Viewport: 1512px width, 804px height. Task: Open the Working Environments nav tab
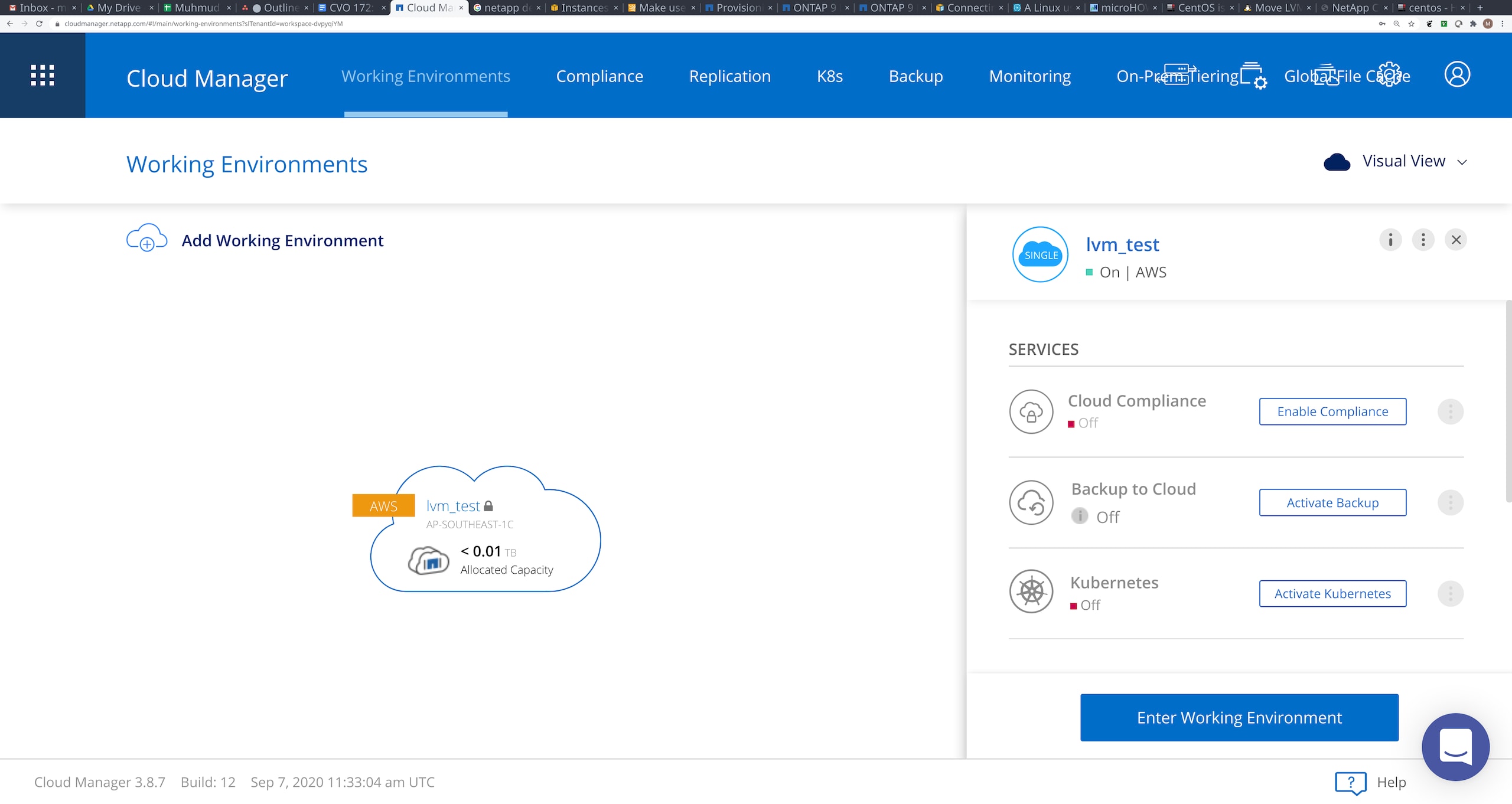pos(425,76)
